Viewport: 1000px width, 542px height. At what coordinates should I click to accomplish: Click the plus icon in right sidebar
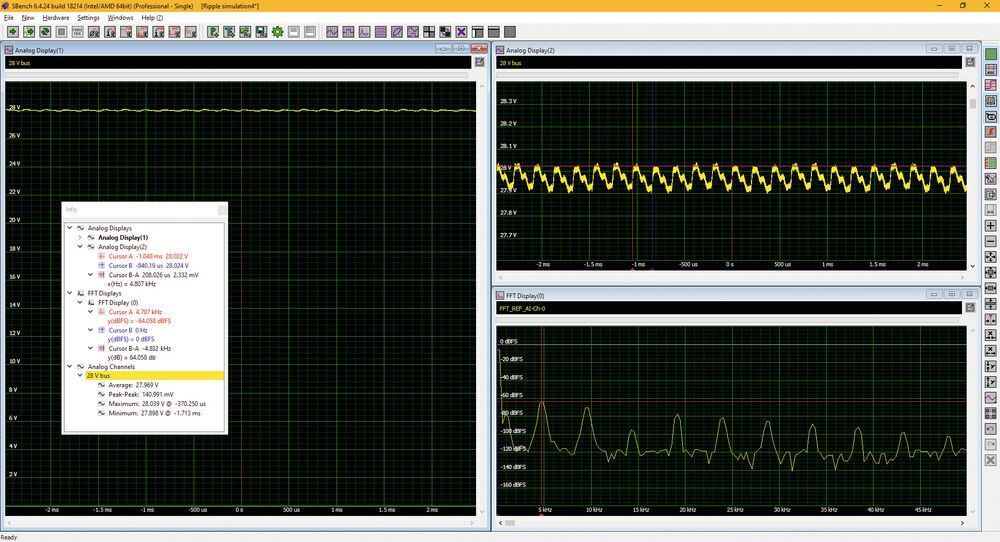(x=990, y=226)
